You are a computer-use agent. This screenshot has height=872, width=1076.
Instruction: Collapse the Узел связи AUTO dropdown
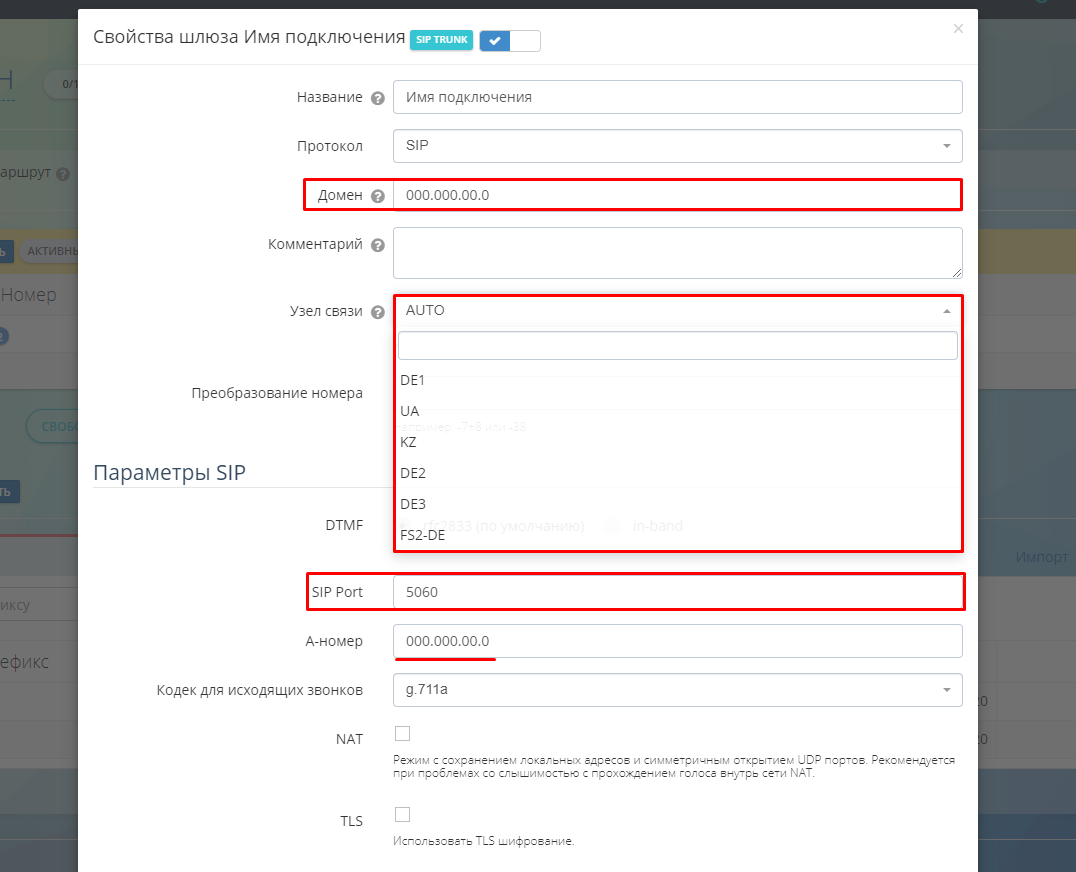tap(677, 311)
